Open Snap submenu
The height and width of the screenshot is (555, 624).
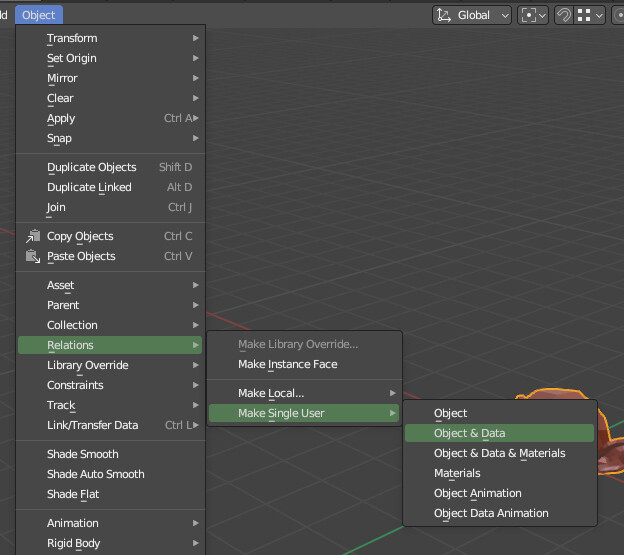[110, 138]
